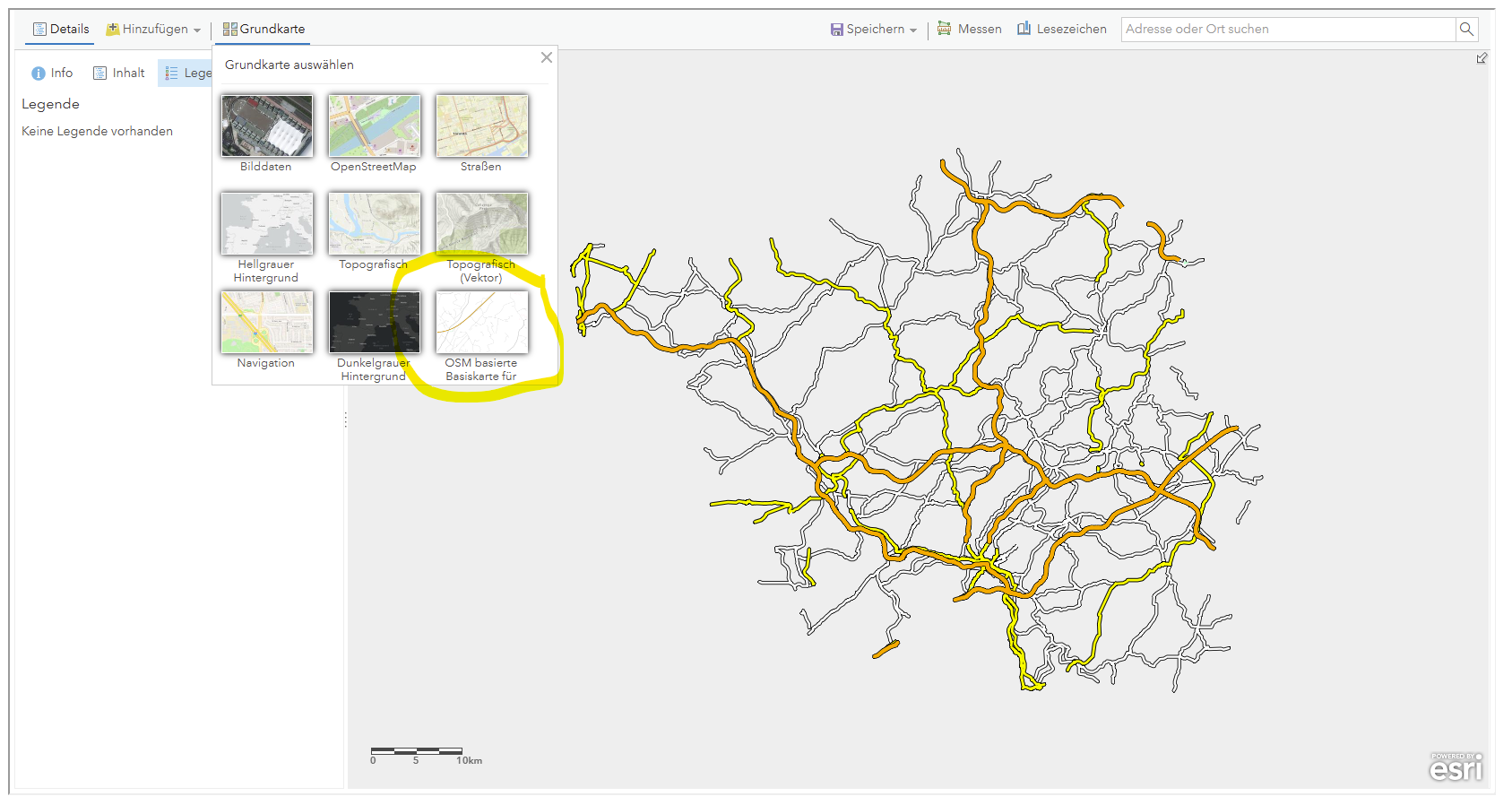This screenshot has width=1512, height=805.
Task: Click the Grundkarte grid icon
Action: [229, 29]
